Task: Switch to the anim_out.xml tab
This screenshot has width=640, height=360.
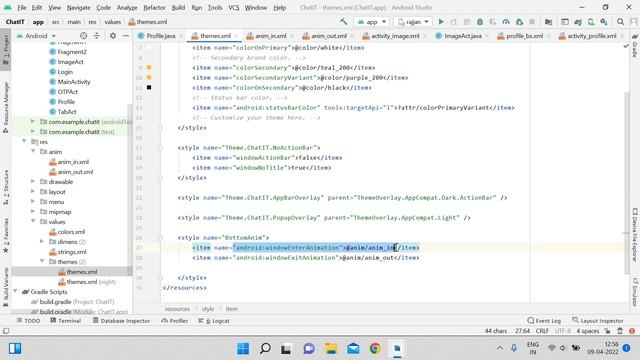Action: tap(329, 36)
